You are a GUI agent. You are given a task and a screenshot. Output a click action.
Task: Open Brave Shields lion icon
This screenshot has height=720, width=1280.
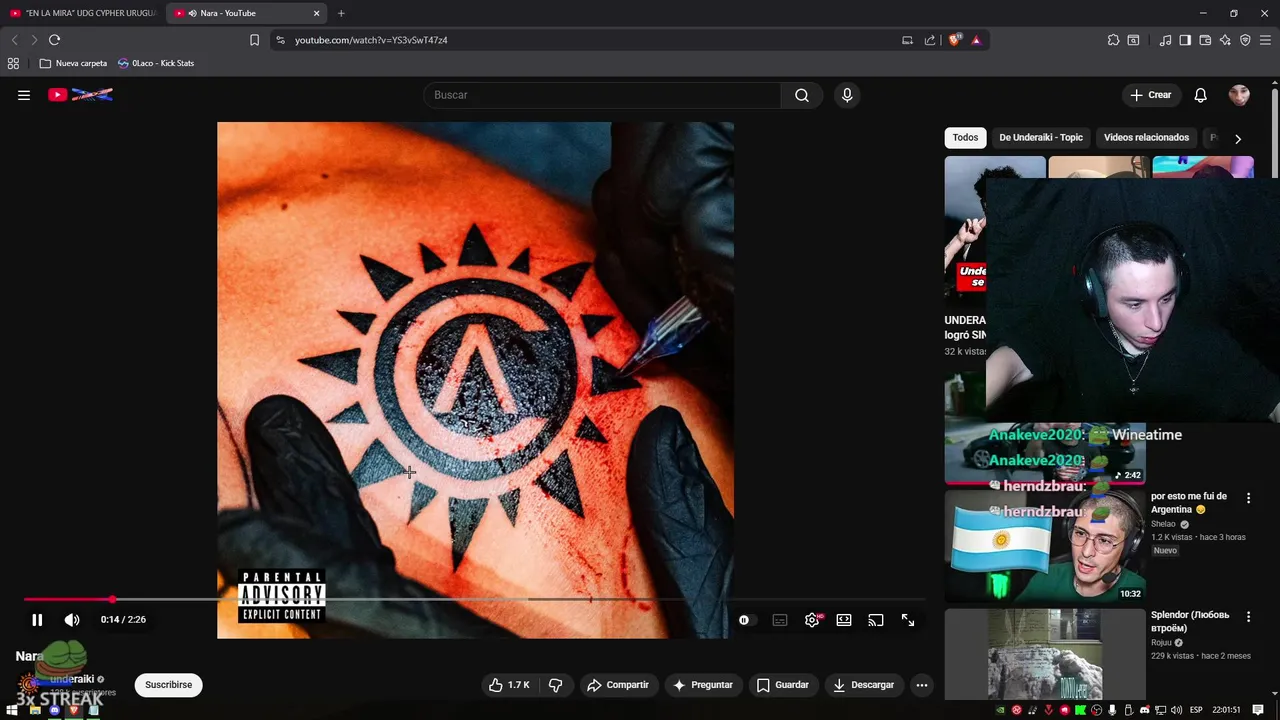tap(954, 40)
